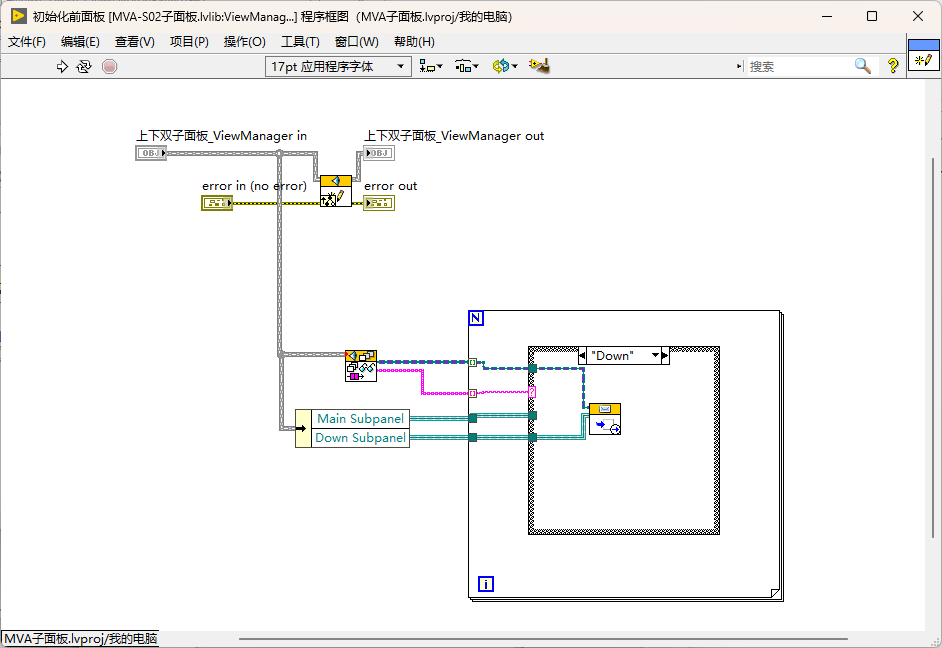Select the subVI node with pencil icon
Viewport: 942px width, 648px height.
pyautogui.click(x=336, y=191)
